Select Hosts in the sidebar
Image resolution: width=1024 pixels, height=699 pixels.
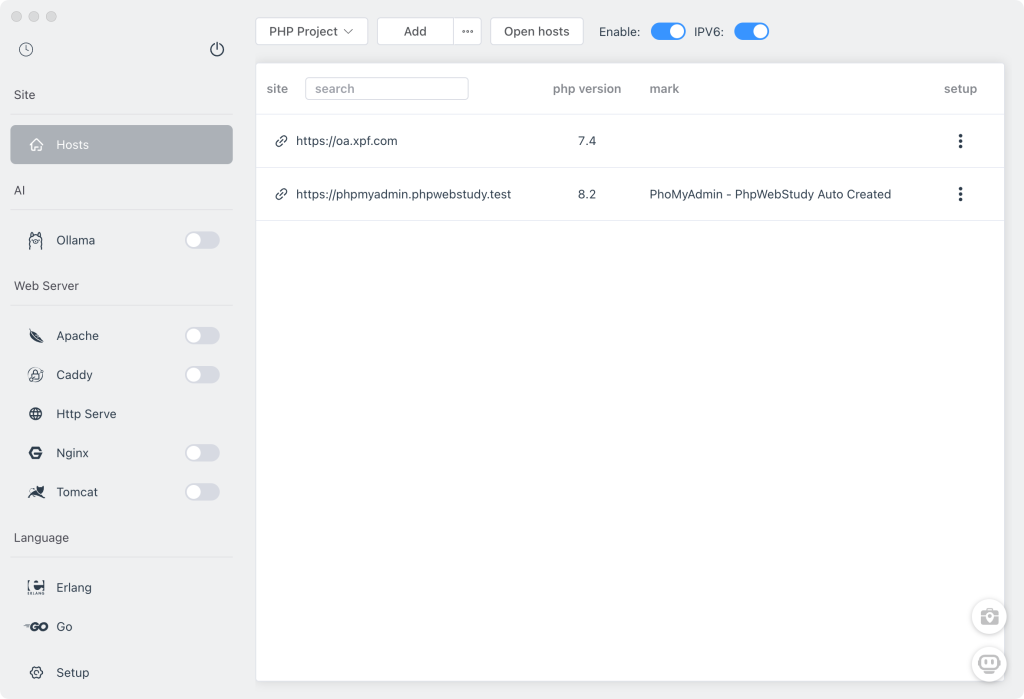click(121, 144)
